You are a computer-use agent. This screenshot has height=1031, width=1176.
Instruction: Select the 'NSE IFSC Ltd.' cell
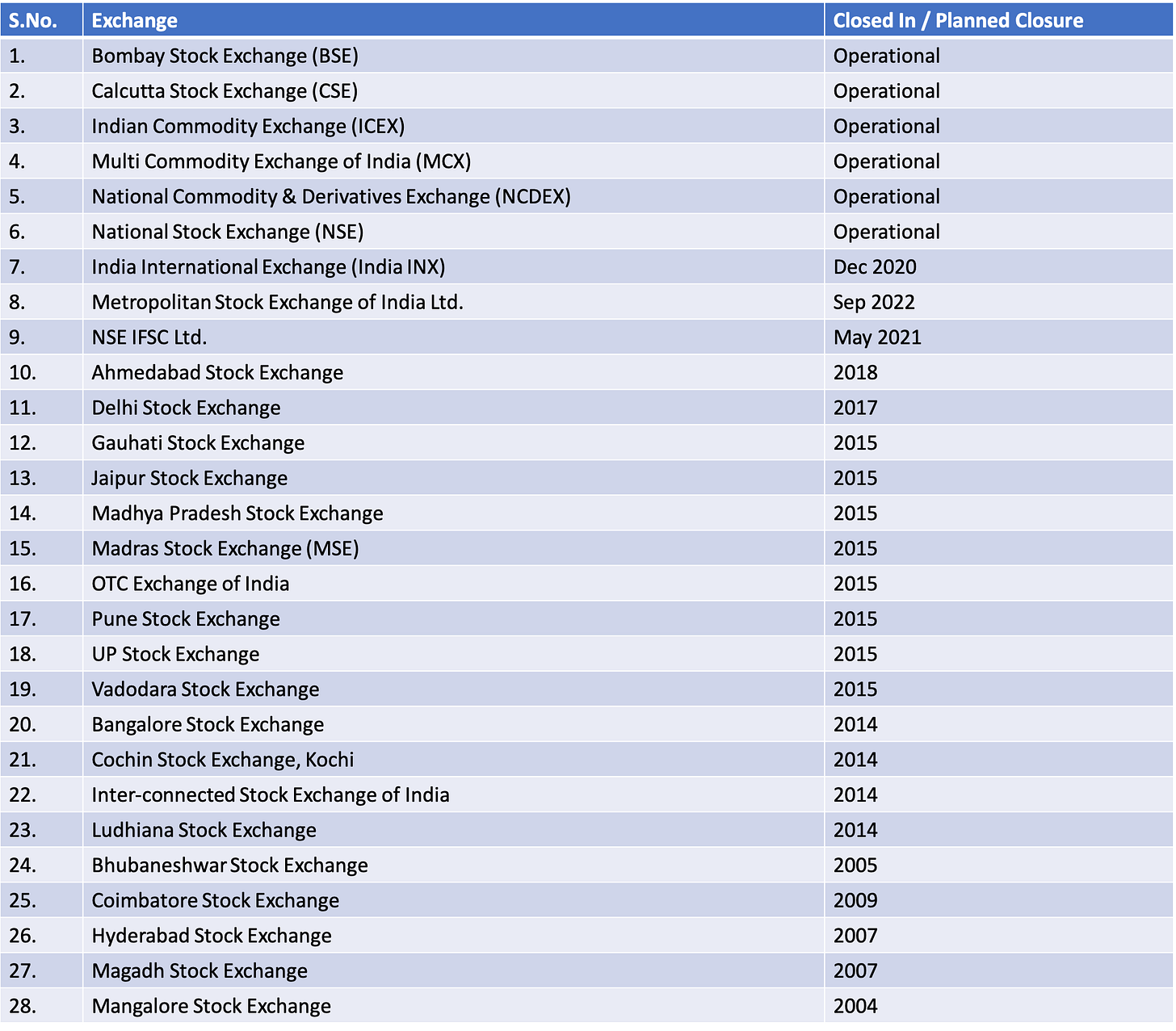(453, 337)
